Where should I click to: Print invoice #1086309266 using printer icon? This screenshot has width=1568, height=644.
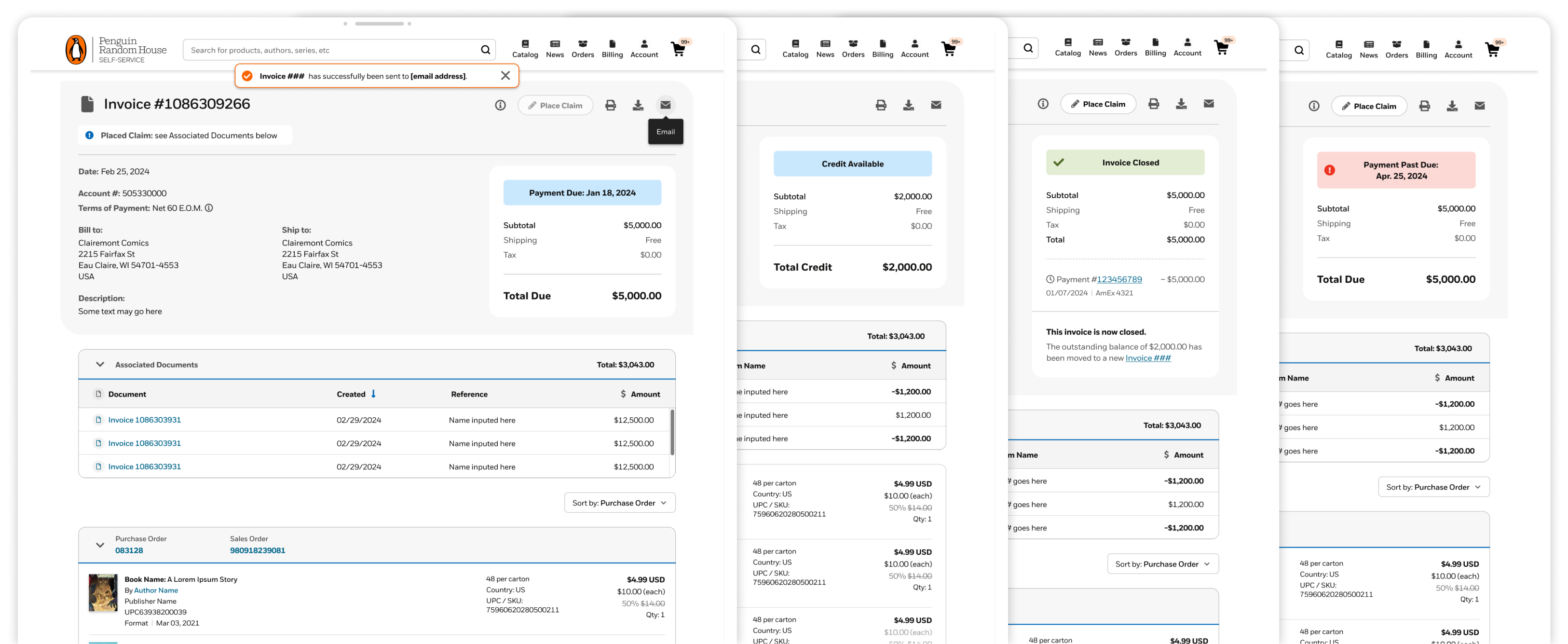[x=610, y=105]
